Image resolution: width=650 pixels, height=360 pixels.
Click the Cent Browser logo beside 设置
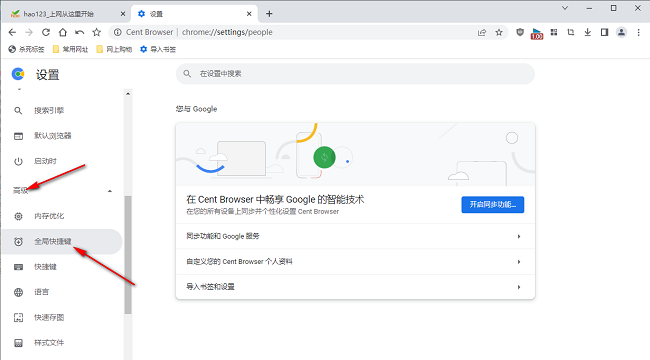coord(18,74)
